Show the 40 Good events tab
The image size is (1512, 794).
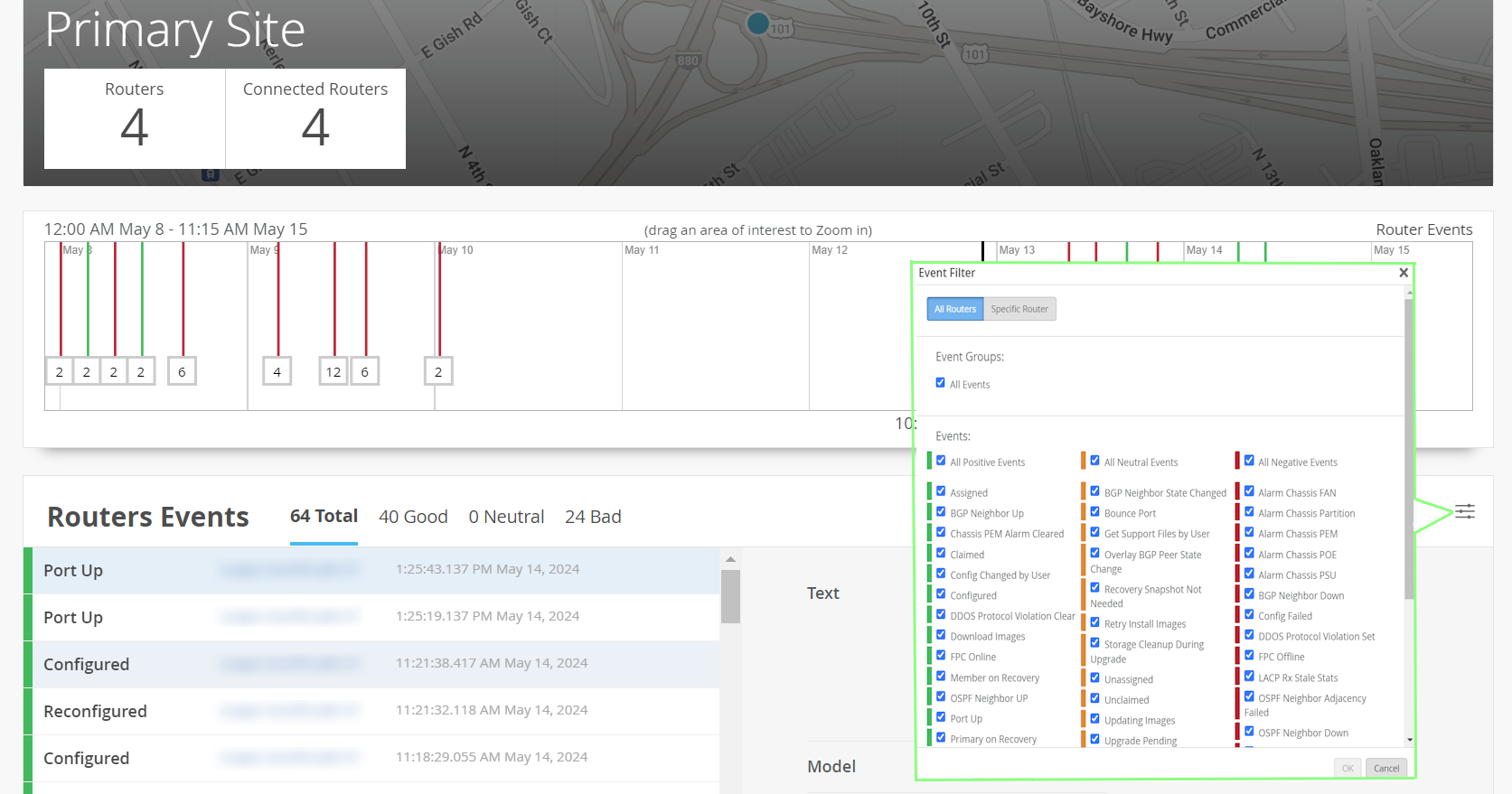(x=413, y=517)
